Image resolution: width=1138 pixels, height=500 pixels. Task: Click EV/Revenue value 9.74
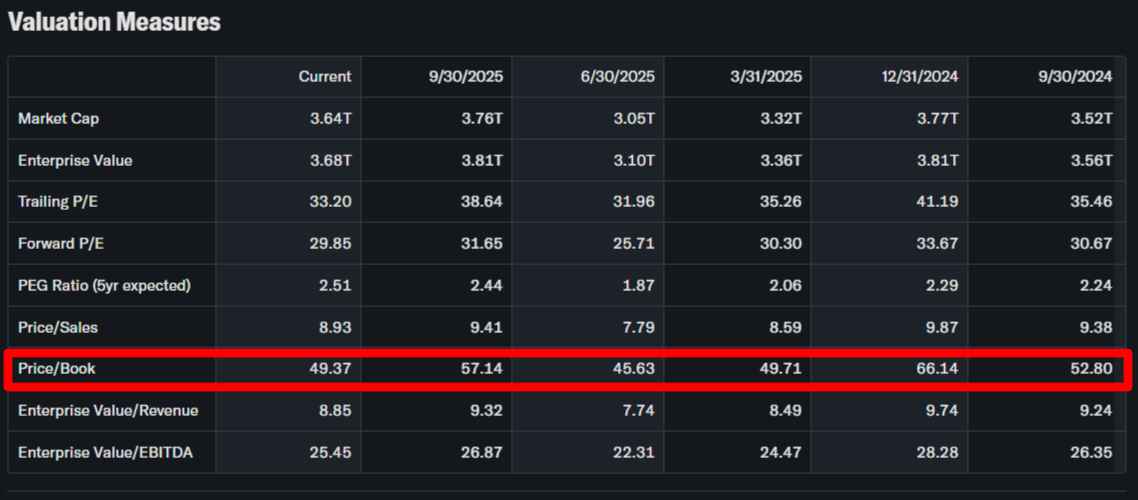pyautogui.click(x=942, y=411)
